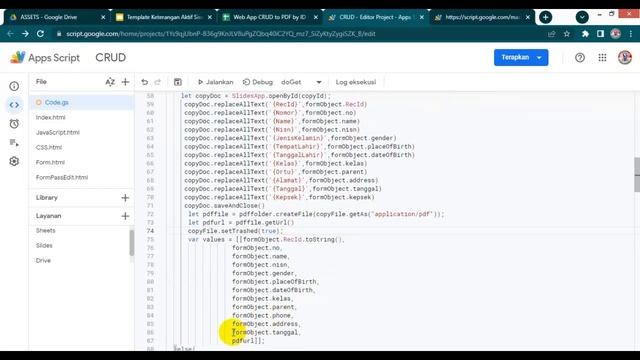640x360 pixels.
Task: Start Debug on the script
Action: (x=258, y=82)
